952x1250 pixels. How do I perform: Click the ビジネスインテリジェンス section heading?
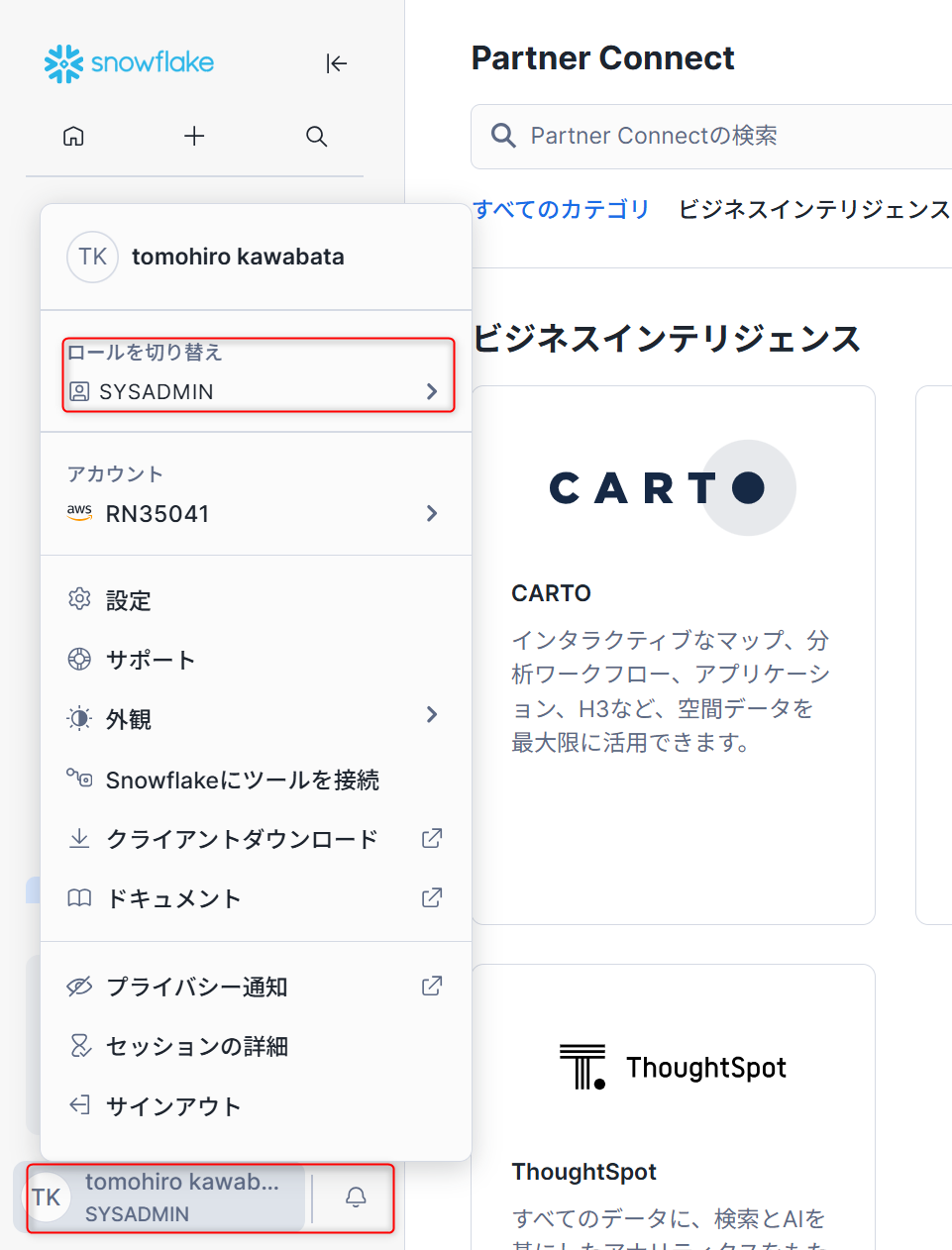click(668, 339)
